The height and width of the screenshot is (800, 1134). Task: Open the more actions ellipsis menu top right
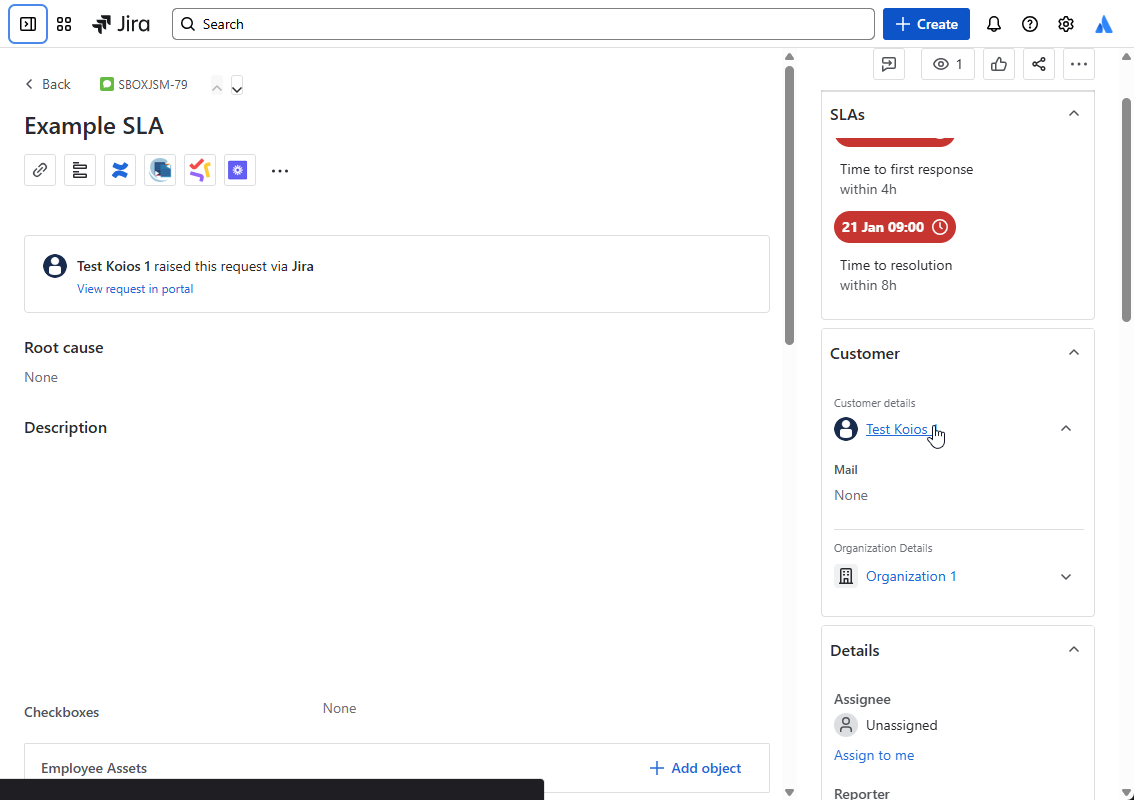(1078, 64)
